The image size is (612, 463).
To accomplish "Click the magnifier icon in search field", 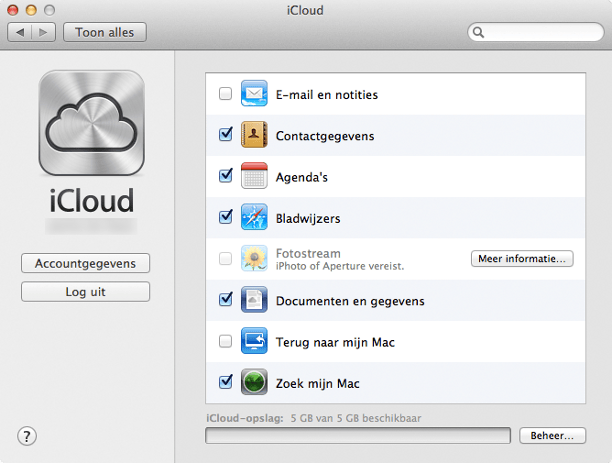I will [479, 32].
